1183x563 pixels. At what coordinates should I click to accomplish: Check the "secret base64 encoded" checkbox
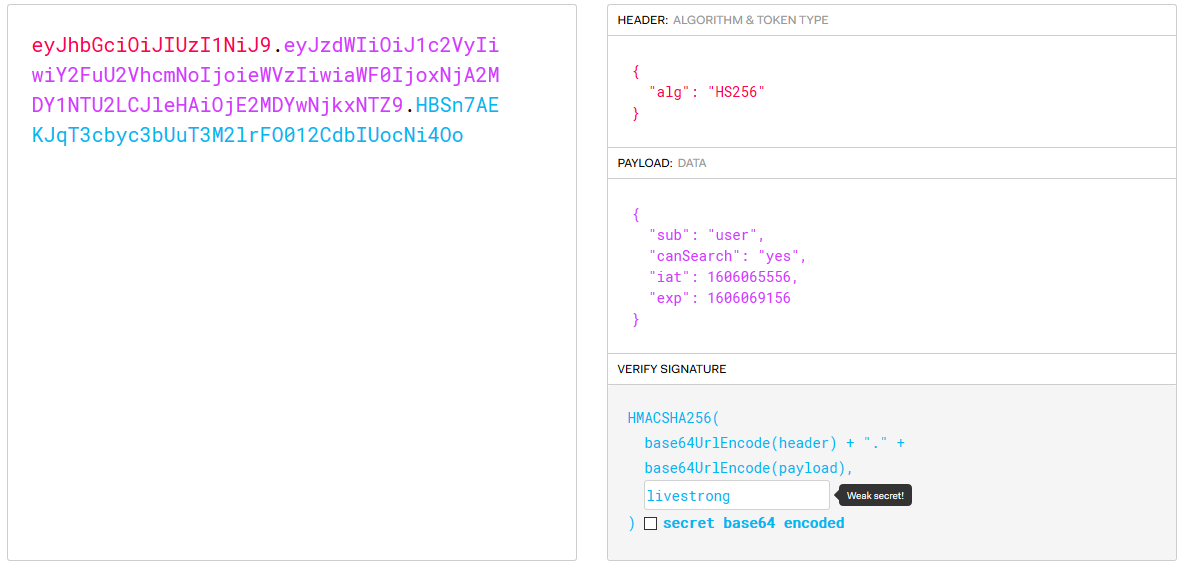point(650,523)
